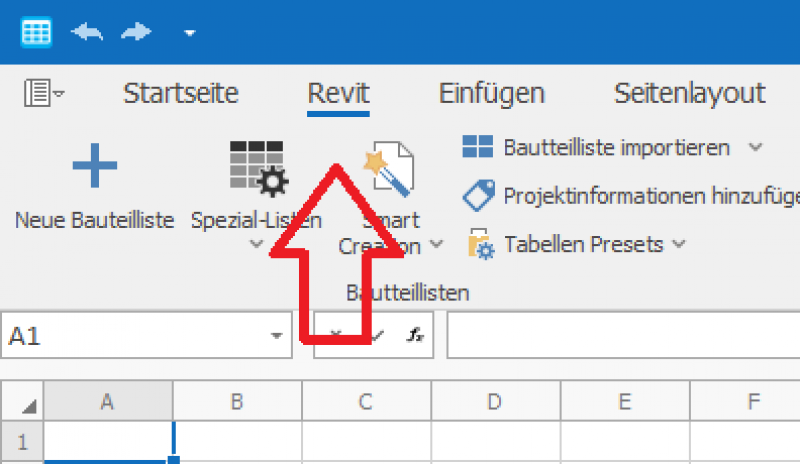Click the select-all corner of the grid
The height and width of the screenshot is (464, 800).
tap(23, 403)
